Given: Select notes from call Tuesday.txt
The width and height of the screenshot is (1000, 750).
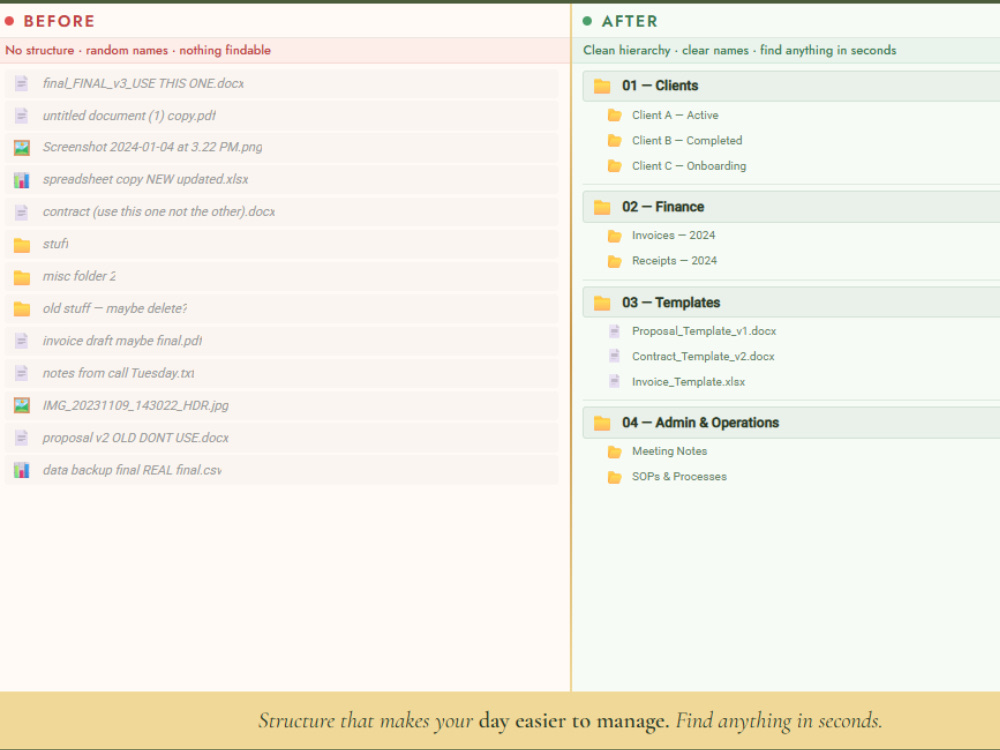Looking at the screenshot, I should tap(119, 373).
